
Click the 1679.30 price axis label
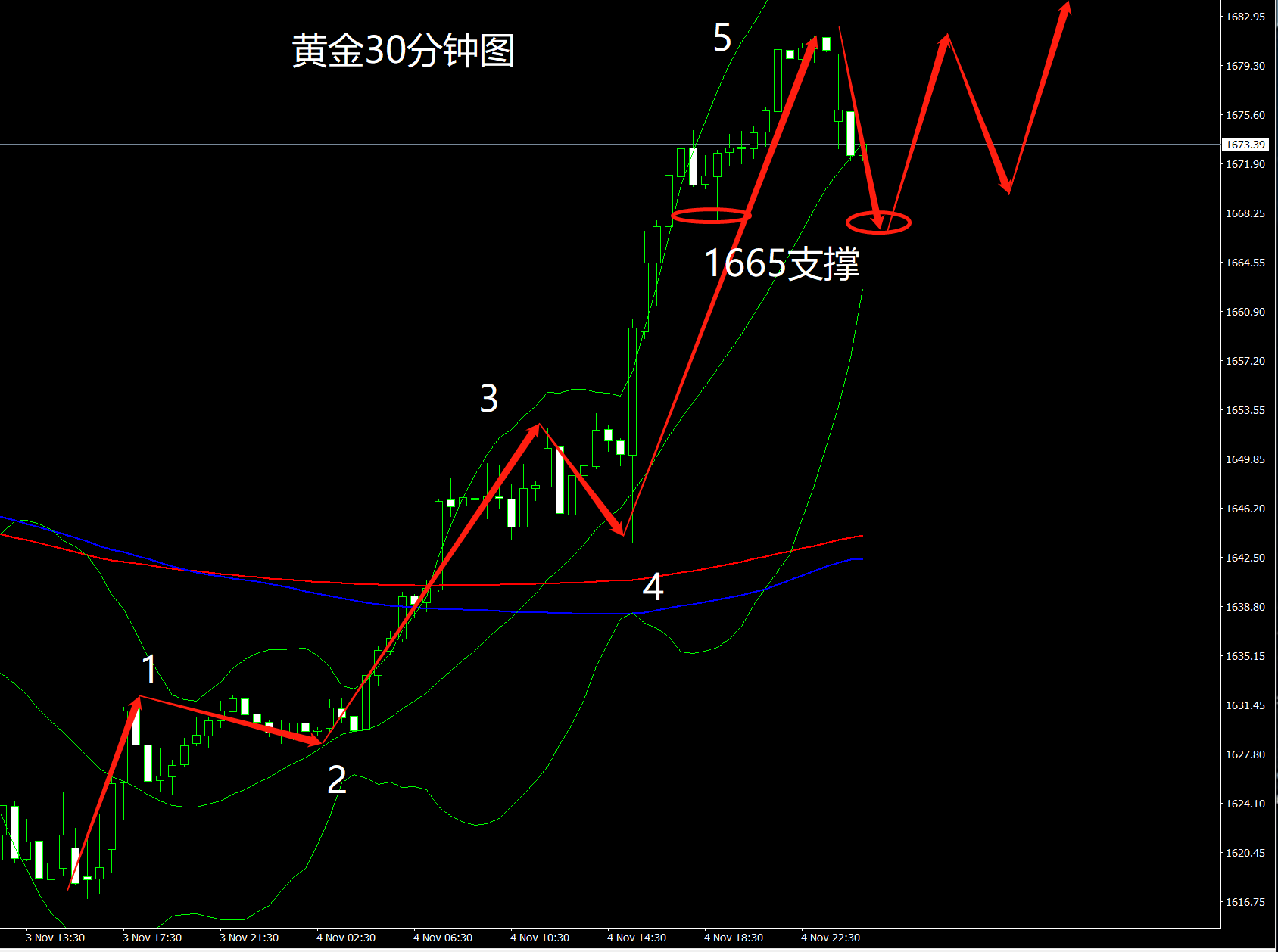(x=1245, y=66)
